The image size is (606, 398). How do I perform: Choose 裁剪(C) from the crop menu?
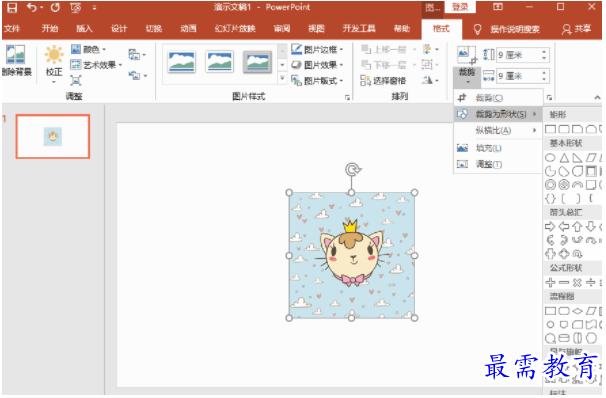[498, 98]
